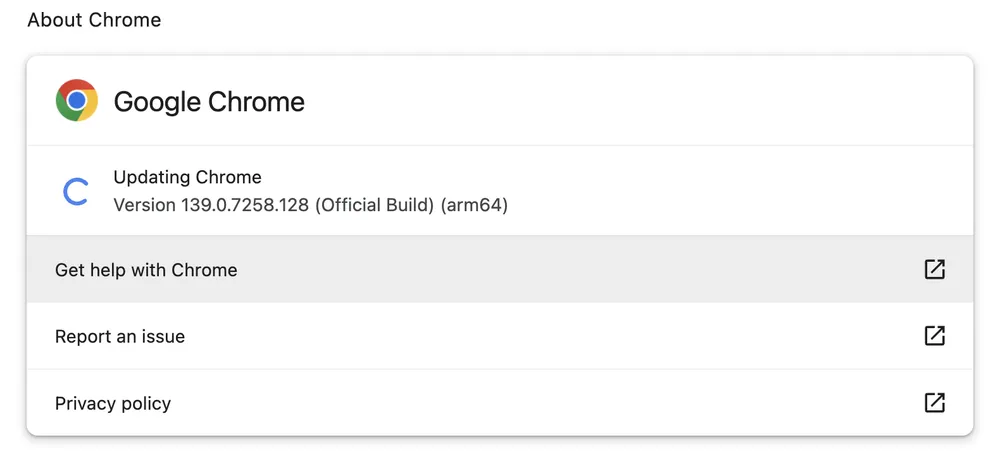Click the blue update progress spinner
This screenshot has width=1000, height=459.
(75, 192)
